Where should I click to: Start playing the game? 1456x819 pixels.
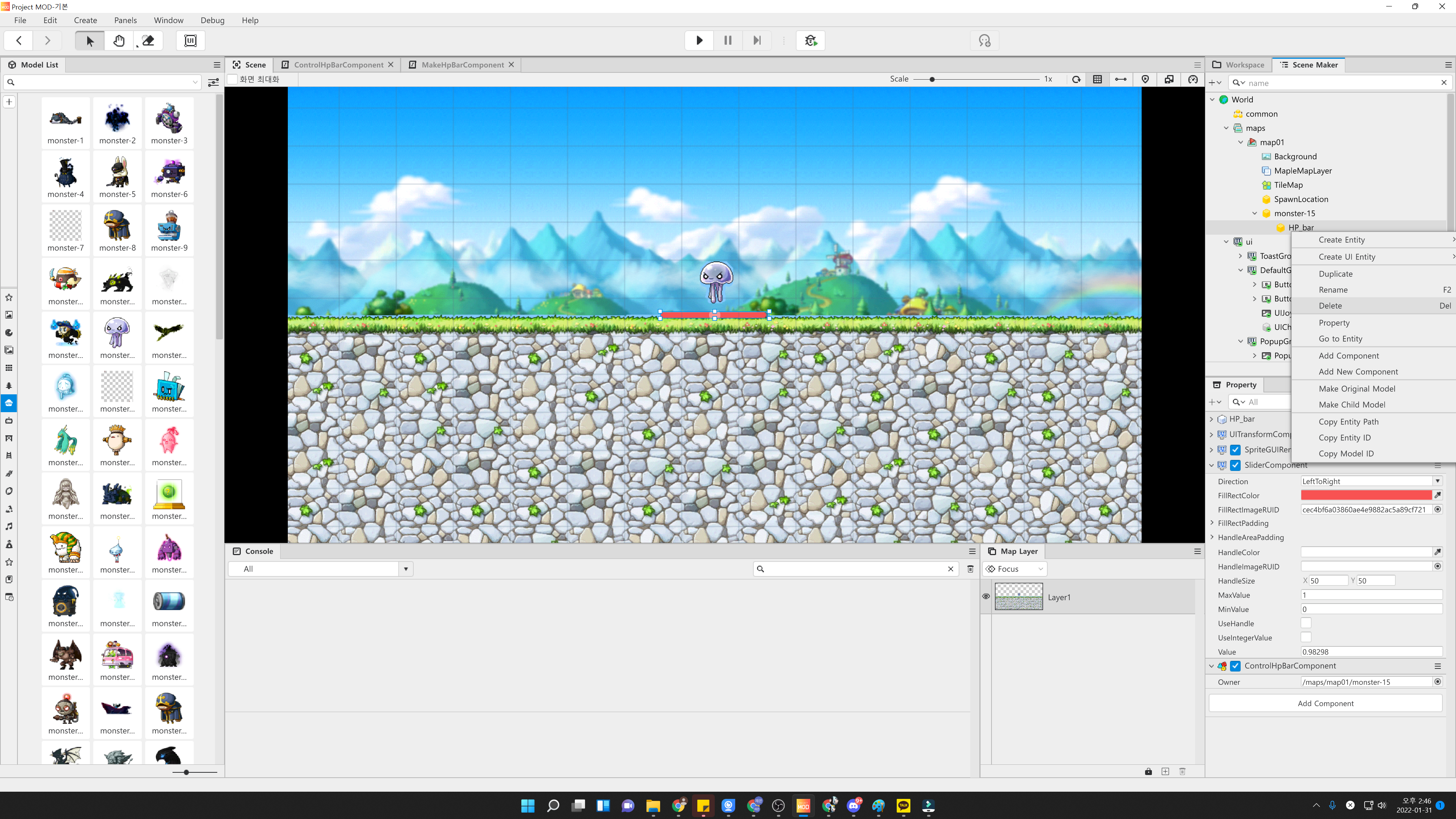(x=699, y=41)
